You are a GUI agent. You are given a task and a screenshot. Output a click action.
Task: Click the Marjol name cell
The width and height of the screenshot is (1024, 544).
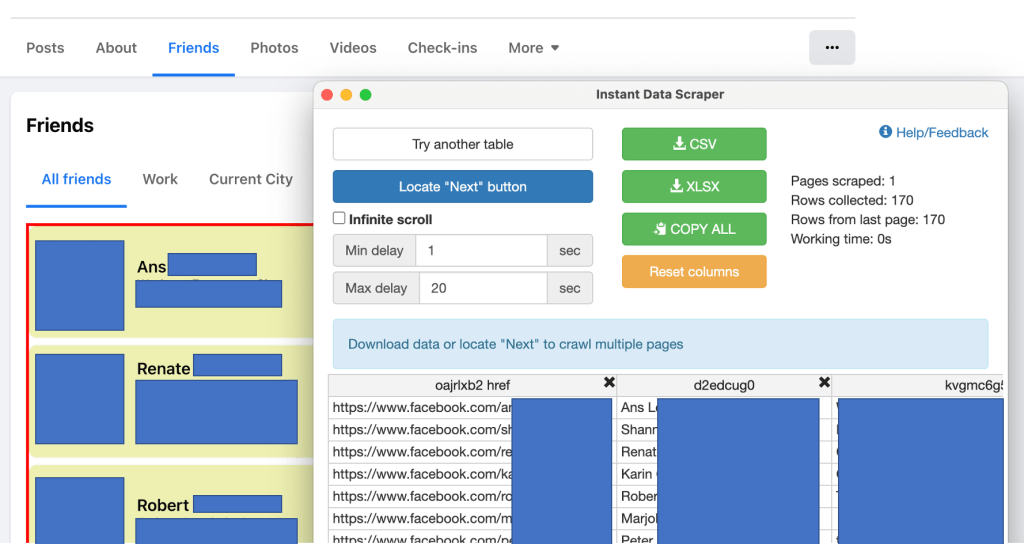724,519
